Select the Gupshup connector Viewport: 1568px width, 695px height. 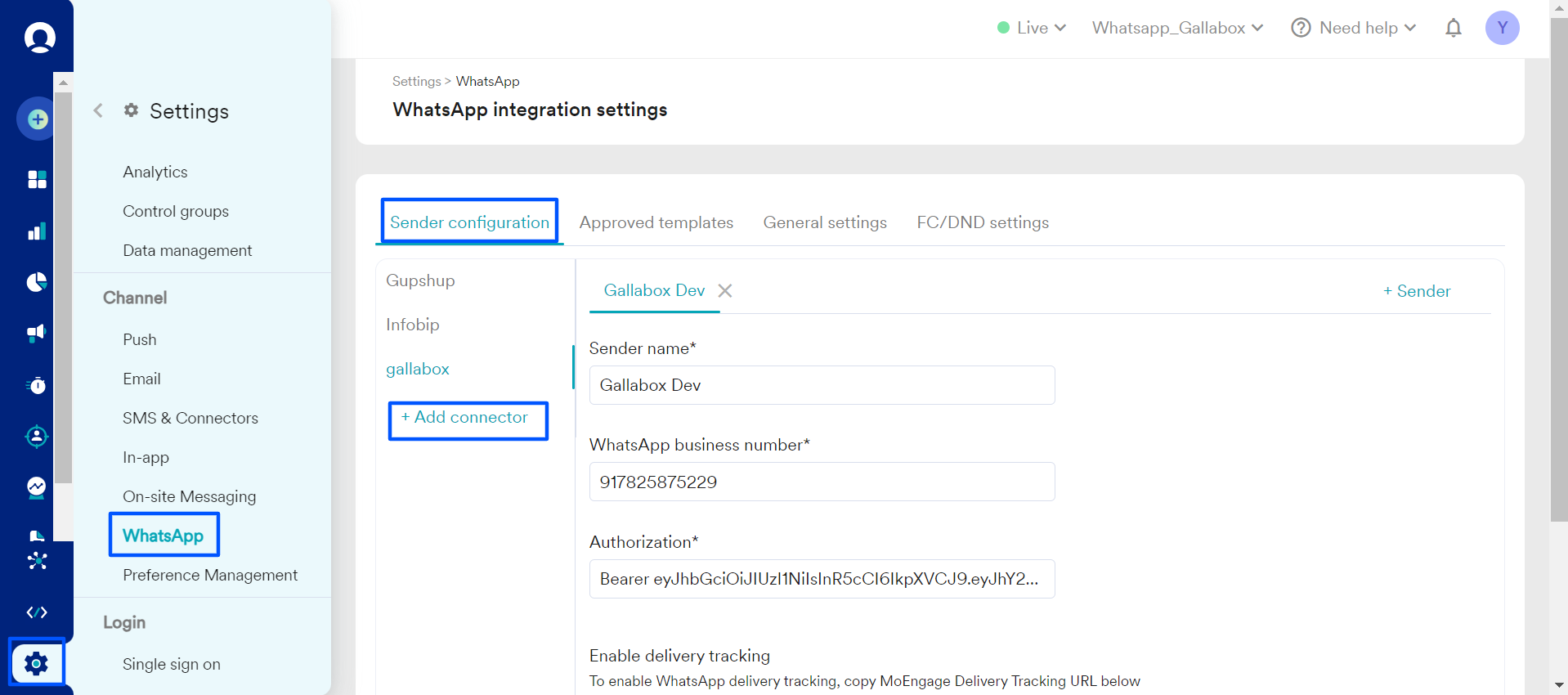tap(420, 280)
